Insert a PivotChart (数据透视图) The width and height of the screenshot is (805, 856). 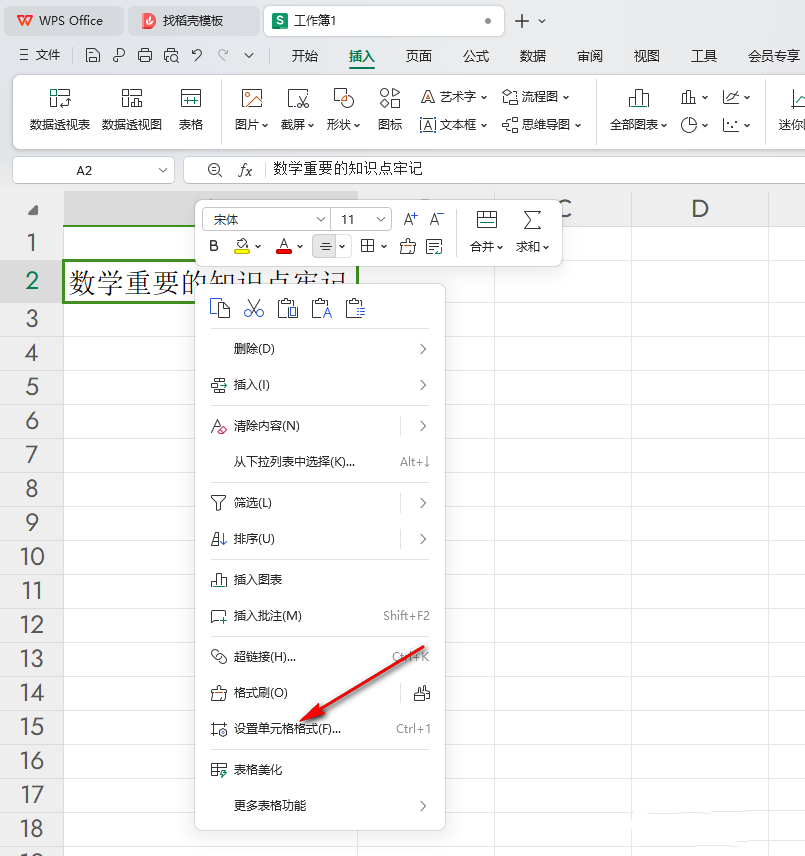pyautogui.click(x=132, y=109)
